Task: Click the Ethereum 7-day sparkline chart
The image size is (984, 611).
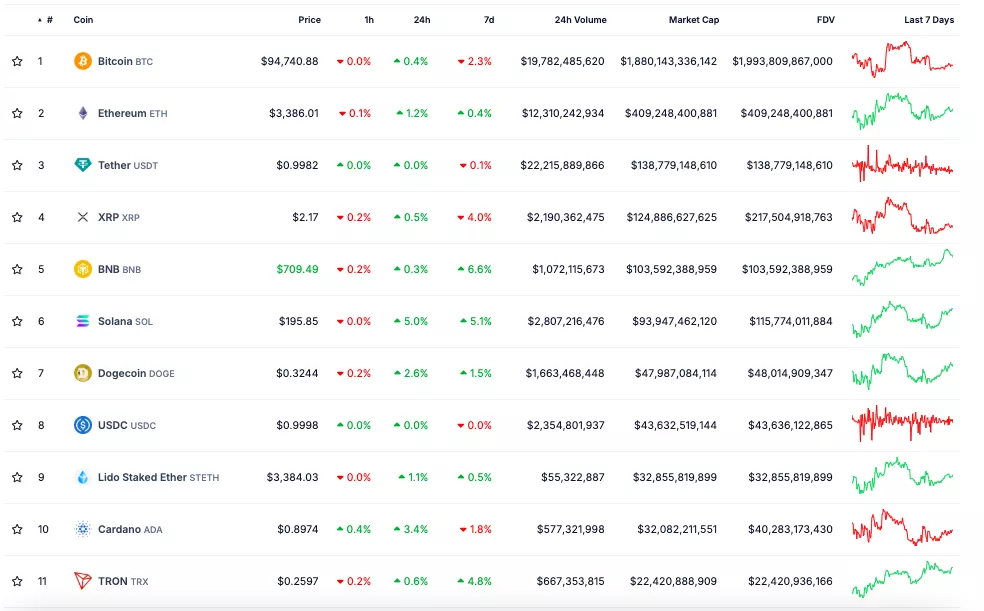Action: tap(902, 112)
